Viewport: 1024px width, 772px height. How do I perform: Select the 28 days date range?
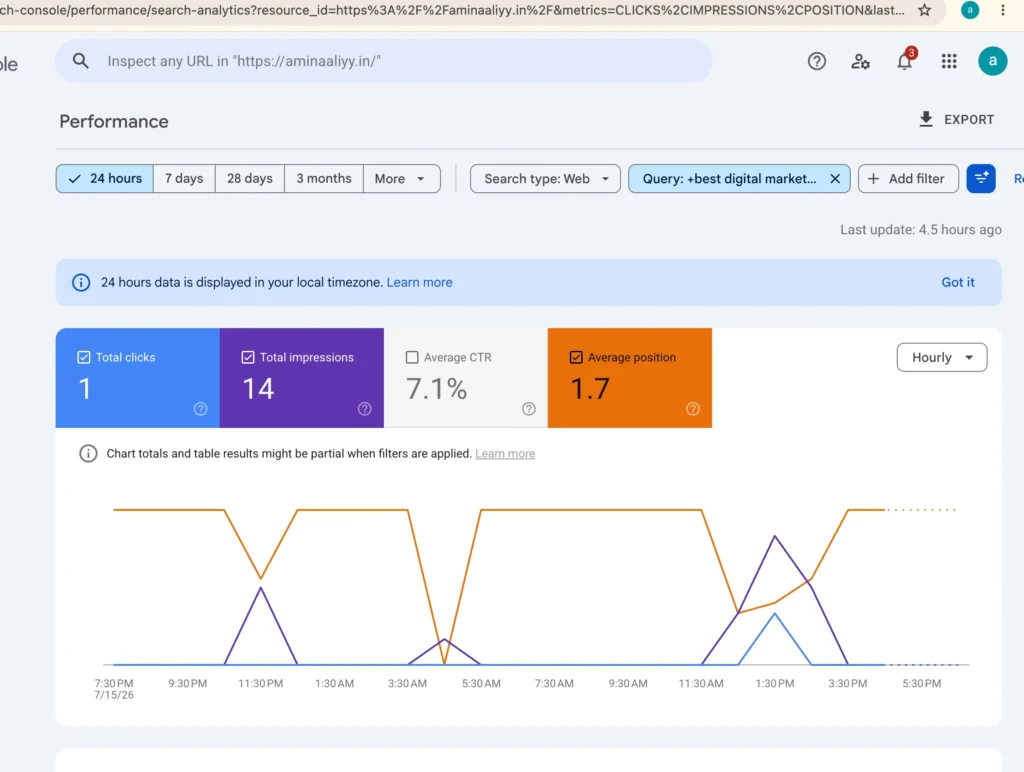tap(249, 179)
